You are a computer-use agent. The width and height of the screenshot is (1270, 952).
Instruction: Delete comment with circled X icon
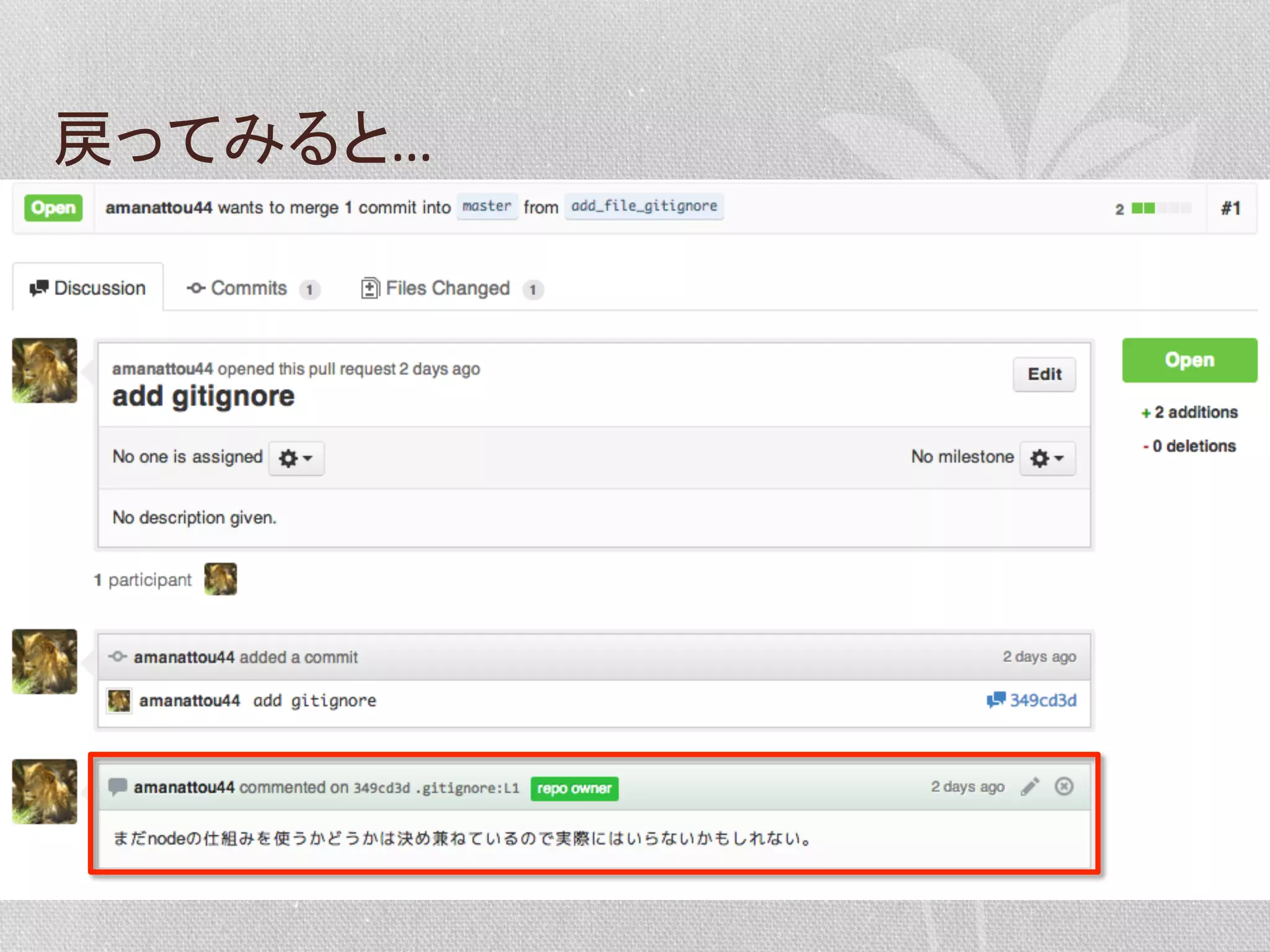pyautogui.click(x=1064, y=787)
